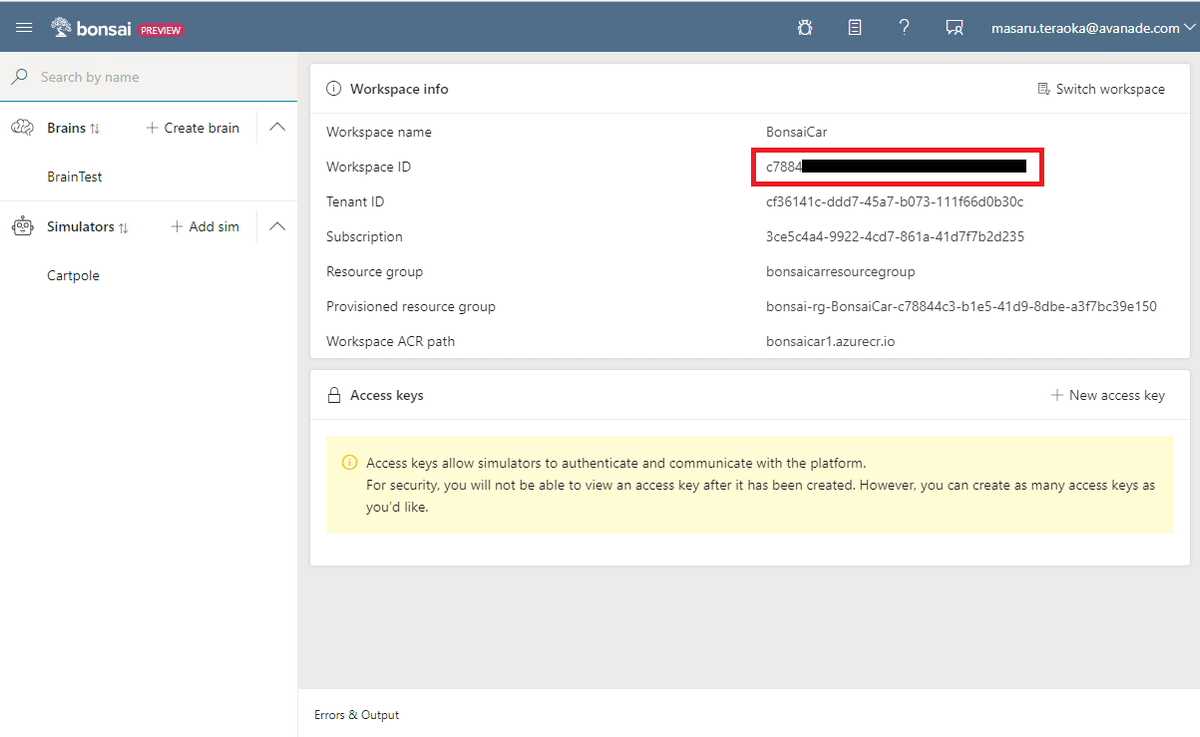Image resolution: width=1200 pixels, height=737 pixels.
Task: Click the Subscription label
Action: pyautogui.click(x=364, y=237)
